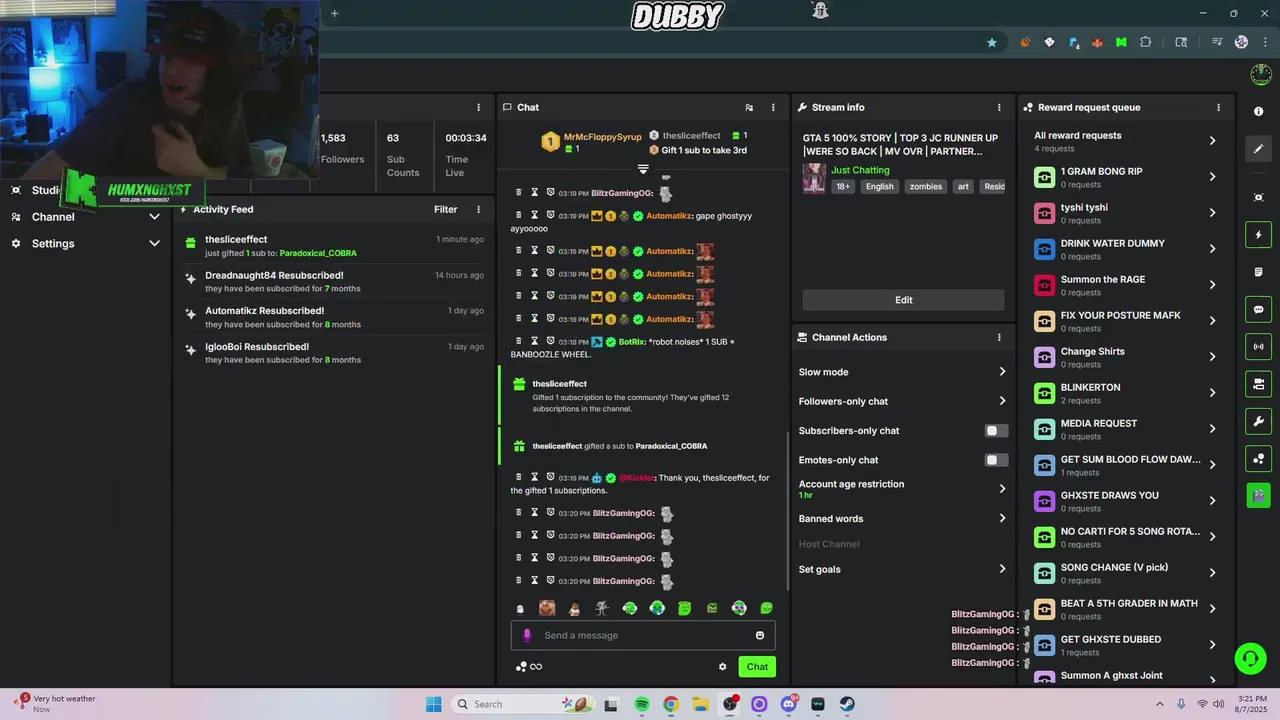Click the zombies stream tag
The width and height of the screenshot is (1280, 720).
pyautogui.click(x=925, y=187)
